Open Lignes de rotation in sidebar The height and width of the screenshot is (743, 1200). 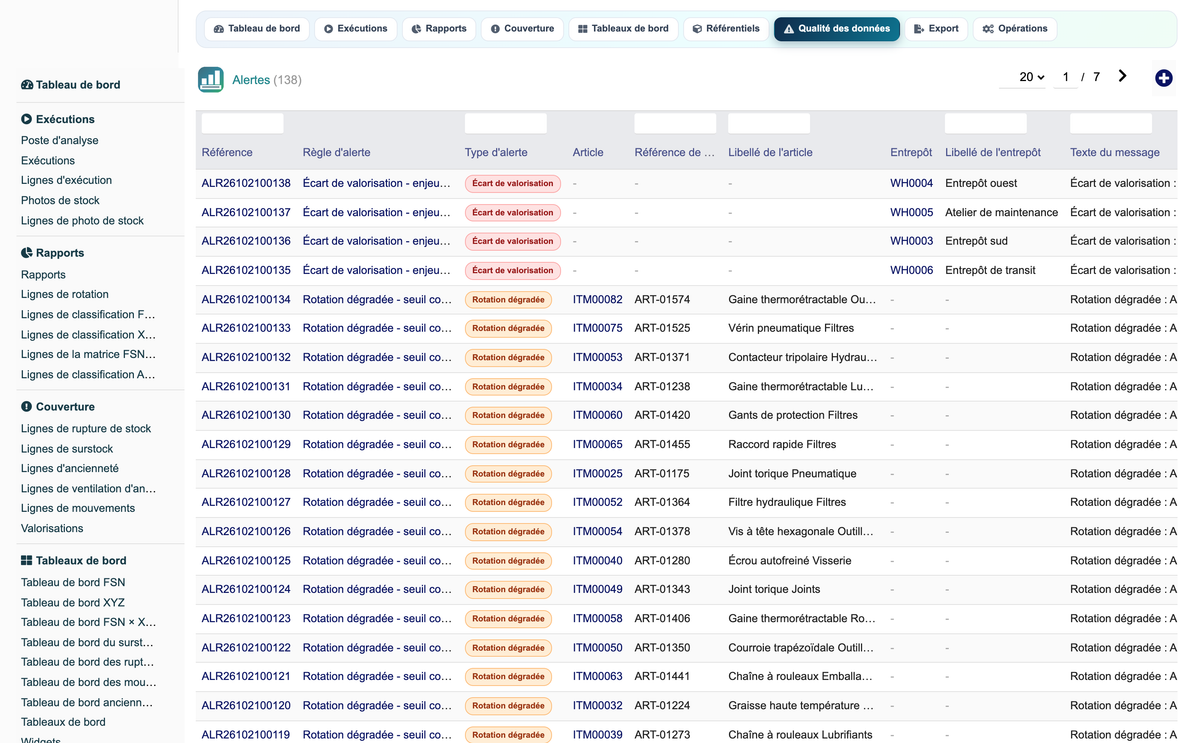pos(65,295)
